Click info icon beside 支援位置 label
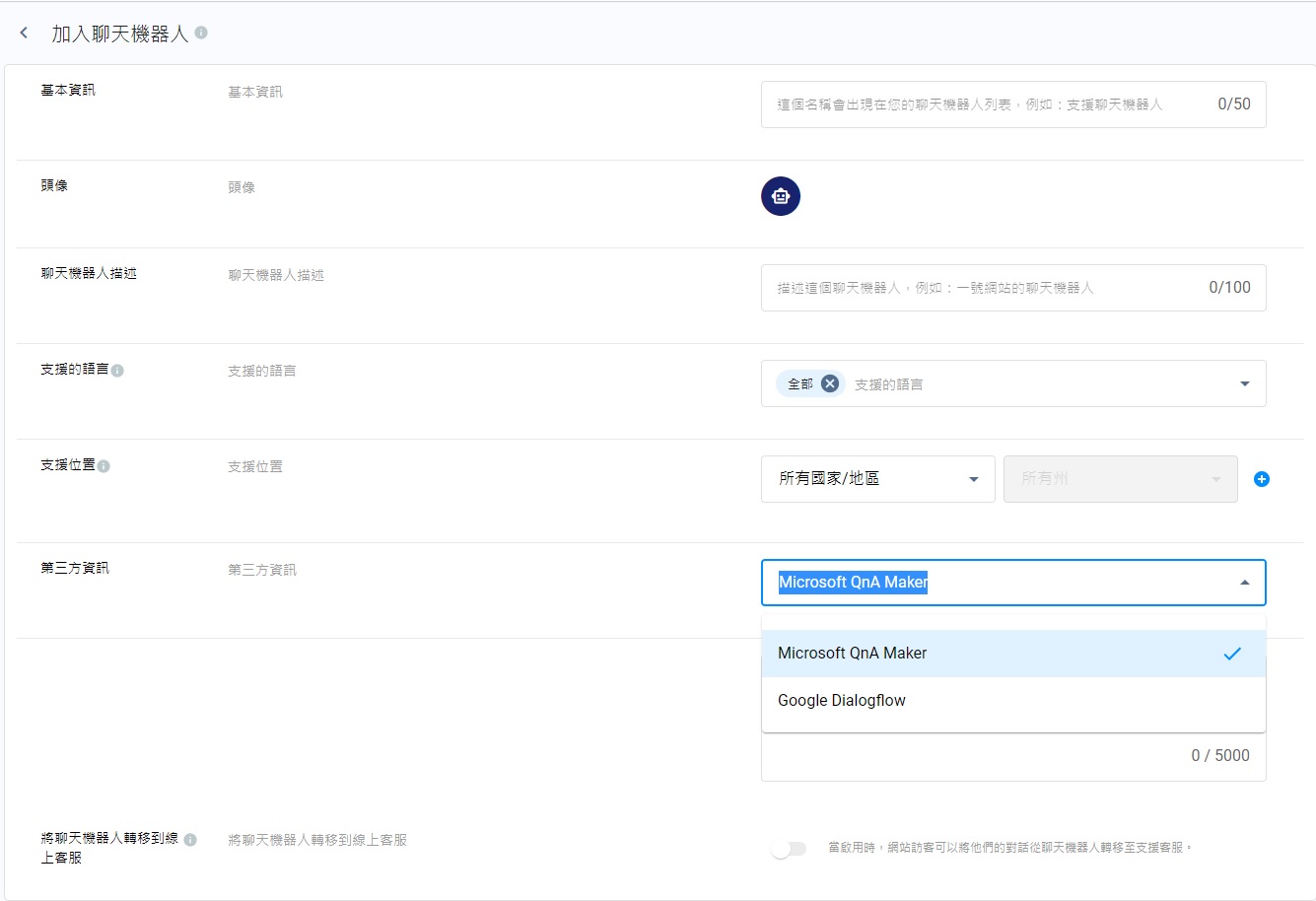 tap(104, 466)
